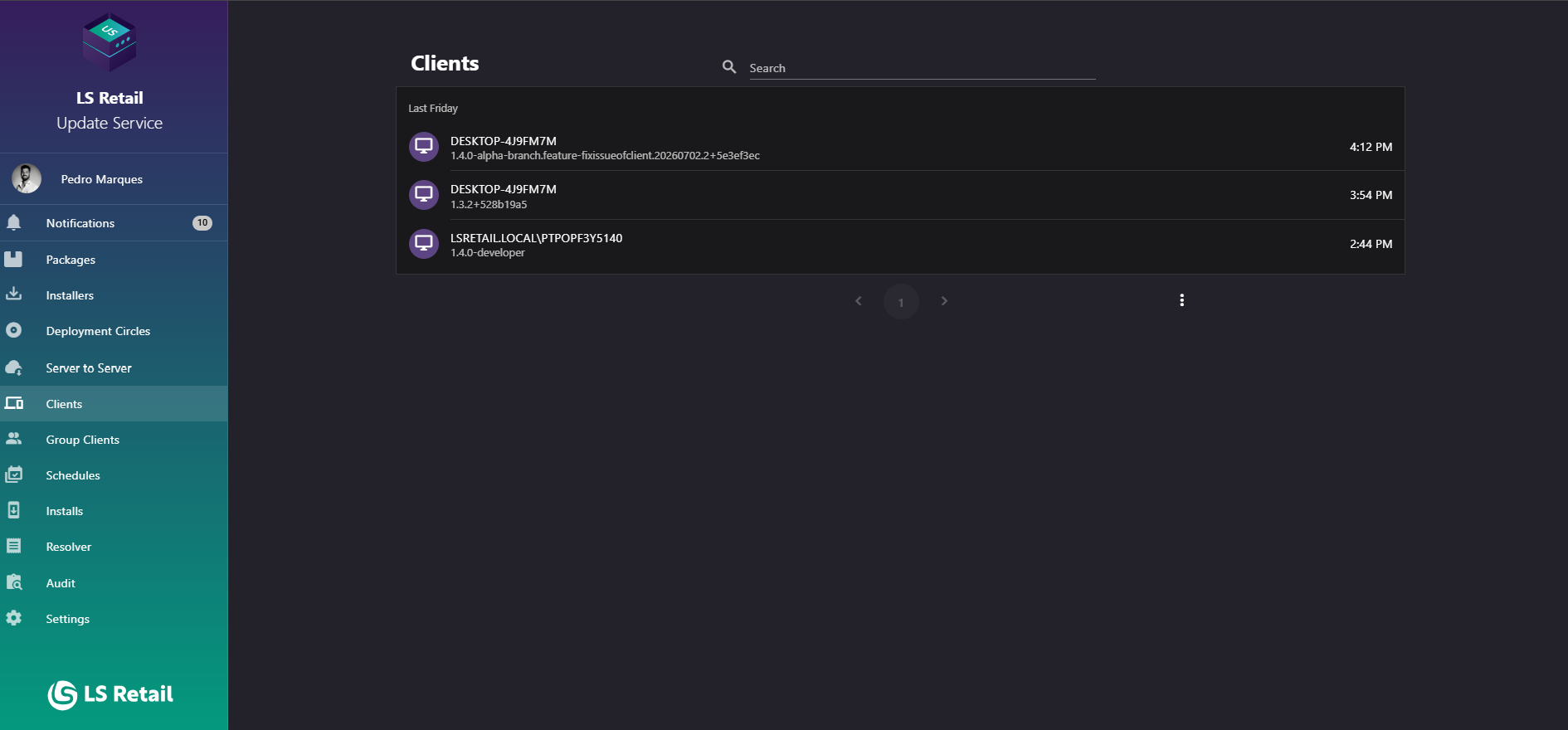This screenshot has width=1568, height=730.
Task: Open Group Clients menu item
Action: (x=114, y=440)
